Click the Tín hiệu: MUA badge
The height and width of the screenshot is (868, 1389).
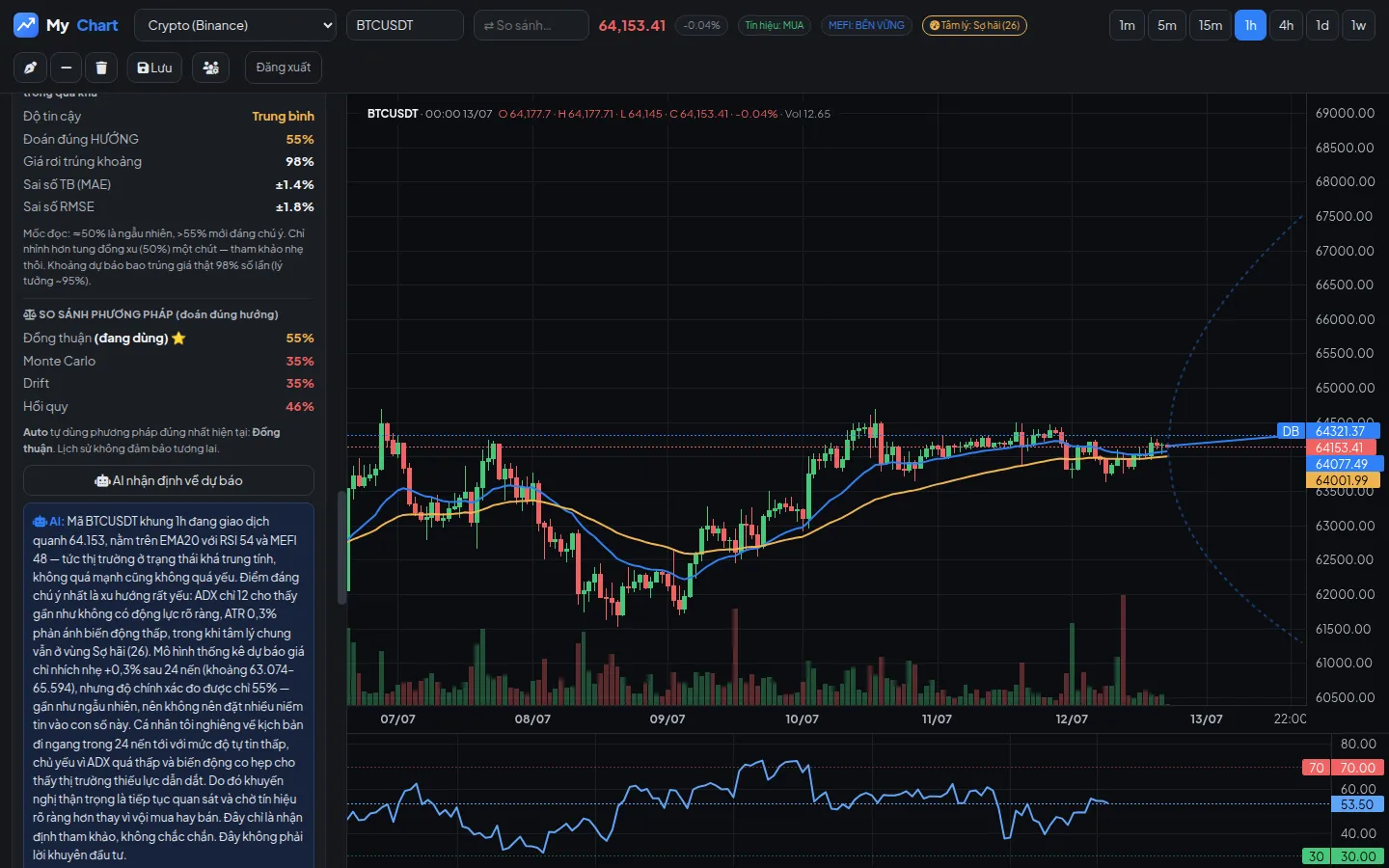775,25
